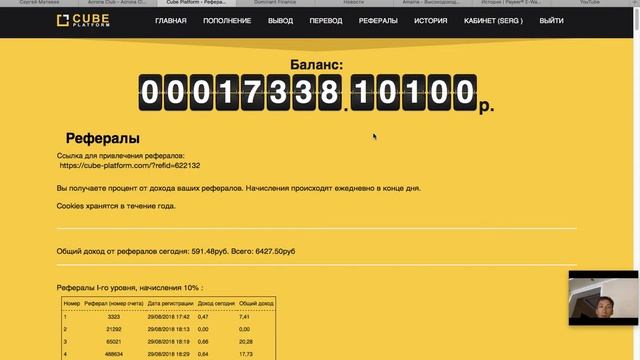
Task: Click the total income value 17,73
Action: point(246,354)
